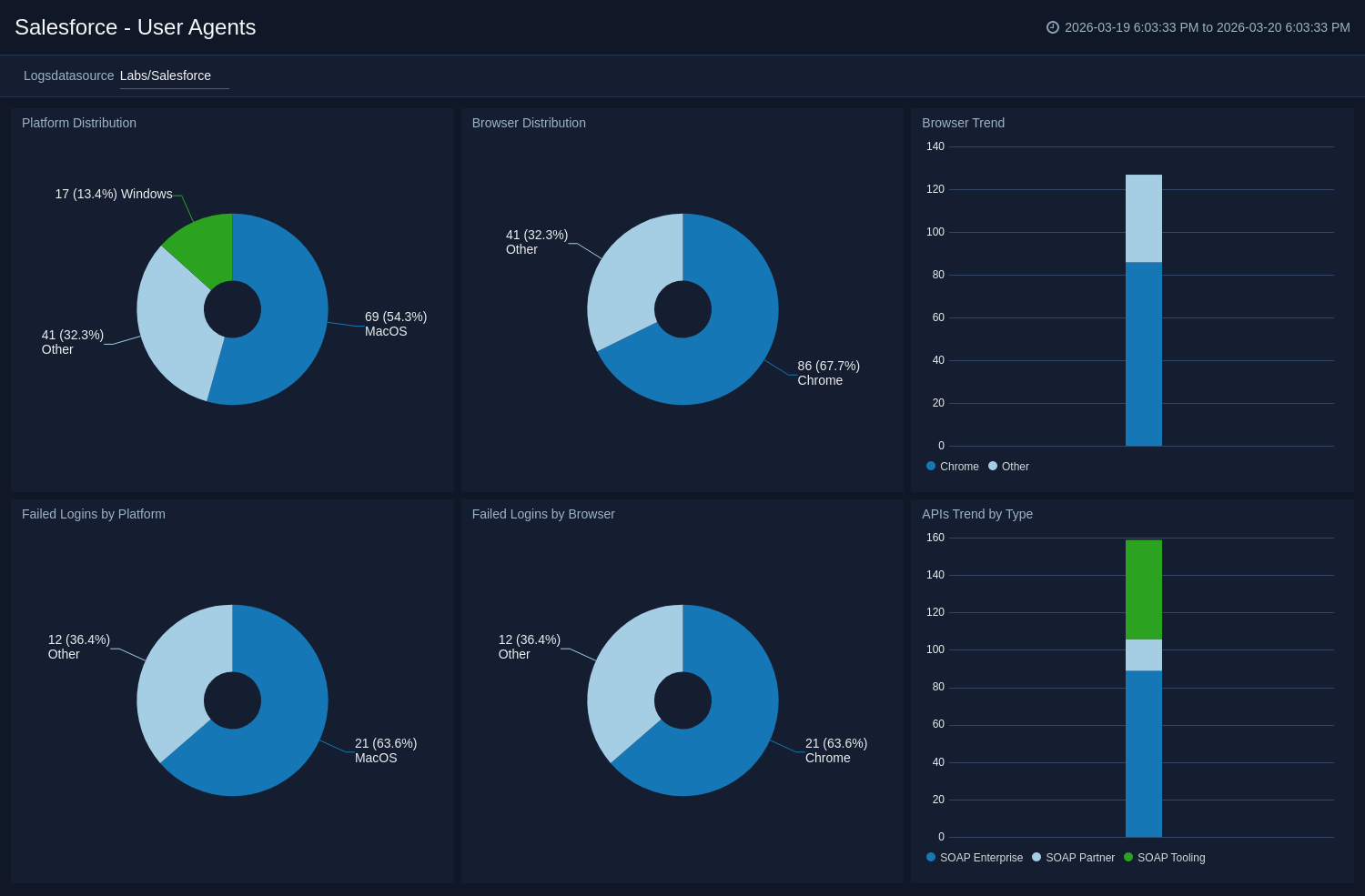This screenshot has height=896, width=1365.
Task: Open the dashboard time range selector
Action: pos(1207,27)
